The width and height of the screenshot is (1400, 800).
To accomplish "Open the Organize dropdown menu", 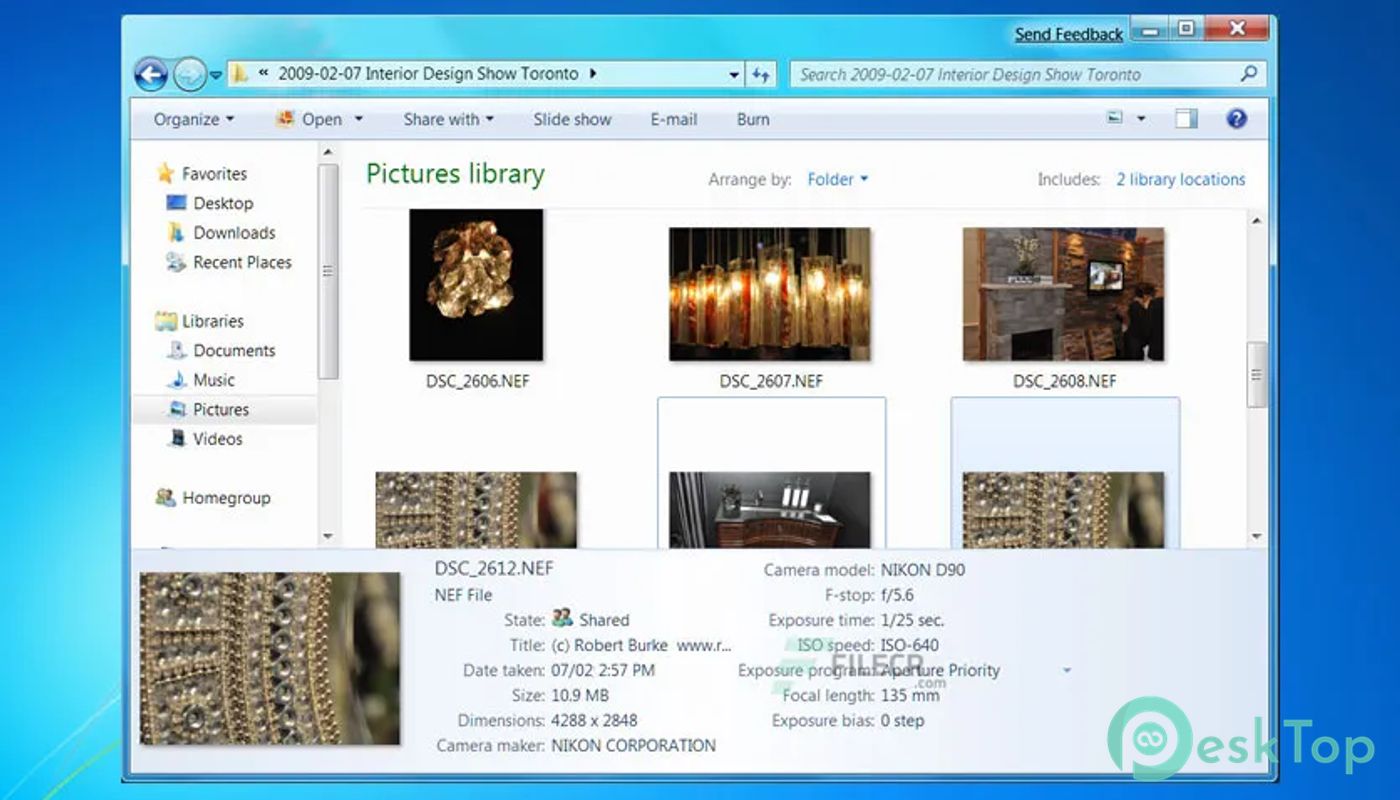I will pos(193,119).
